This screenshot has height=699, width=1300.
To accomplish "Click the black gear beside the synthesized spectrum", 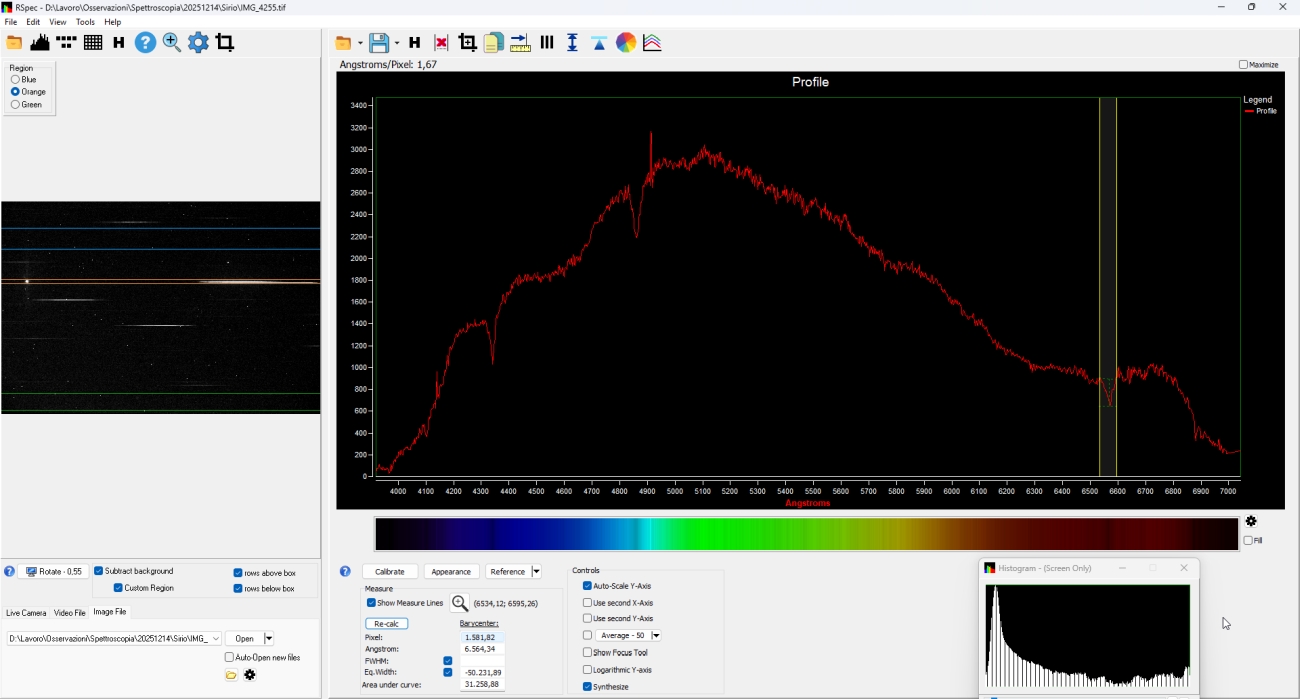I will coord(1251,521).
